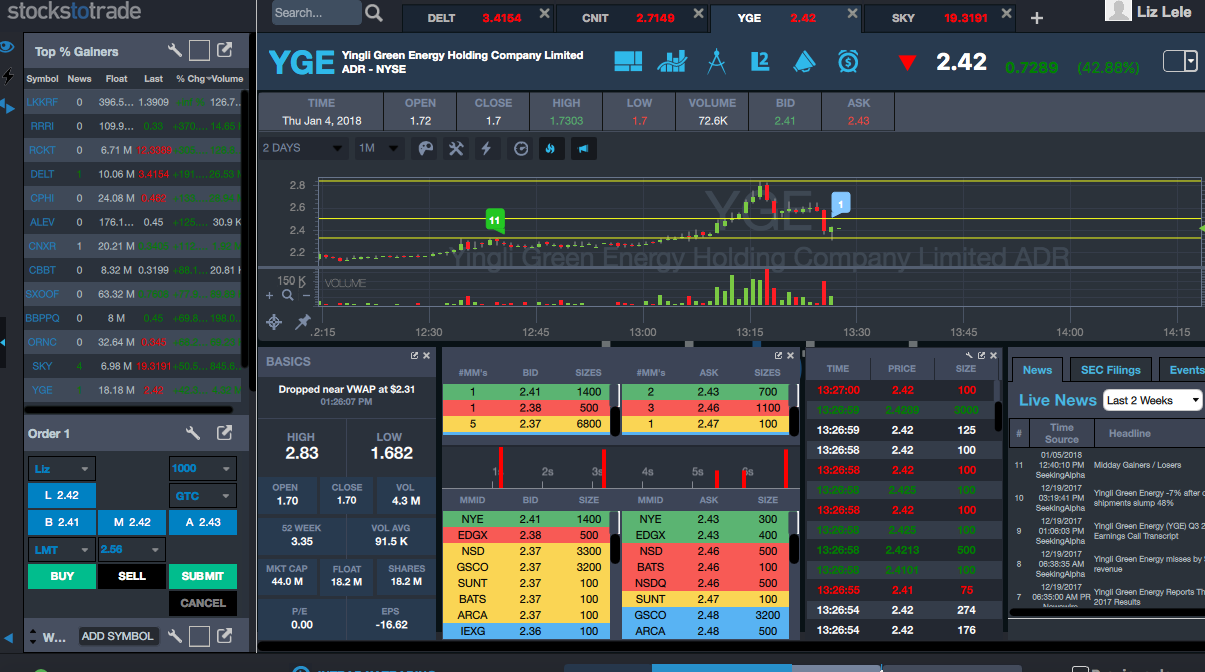
Task: Zoom out chart with minus icon
Action: click(x=305, y=296)
